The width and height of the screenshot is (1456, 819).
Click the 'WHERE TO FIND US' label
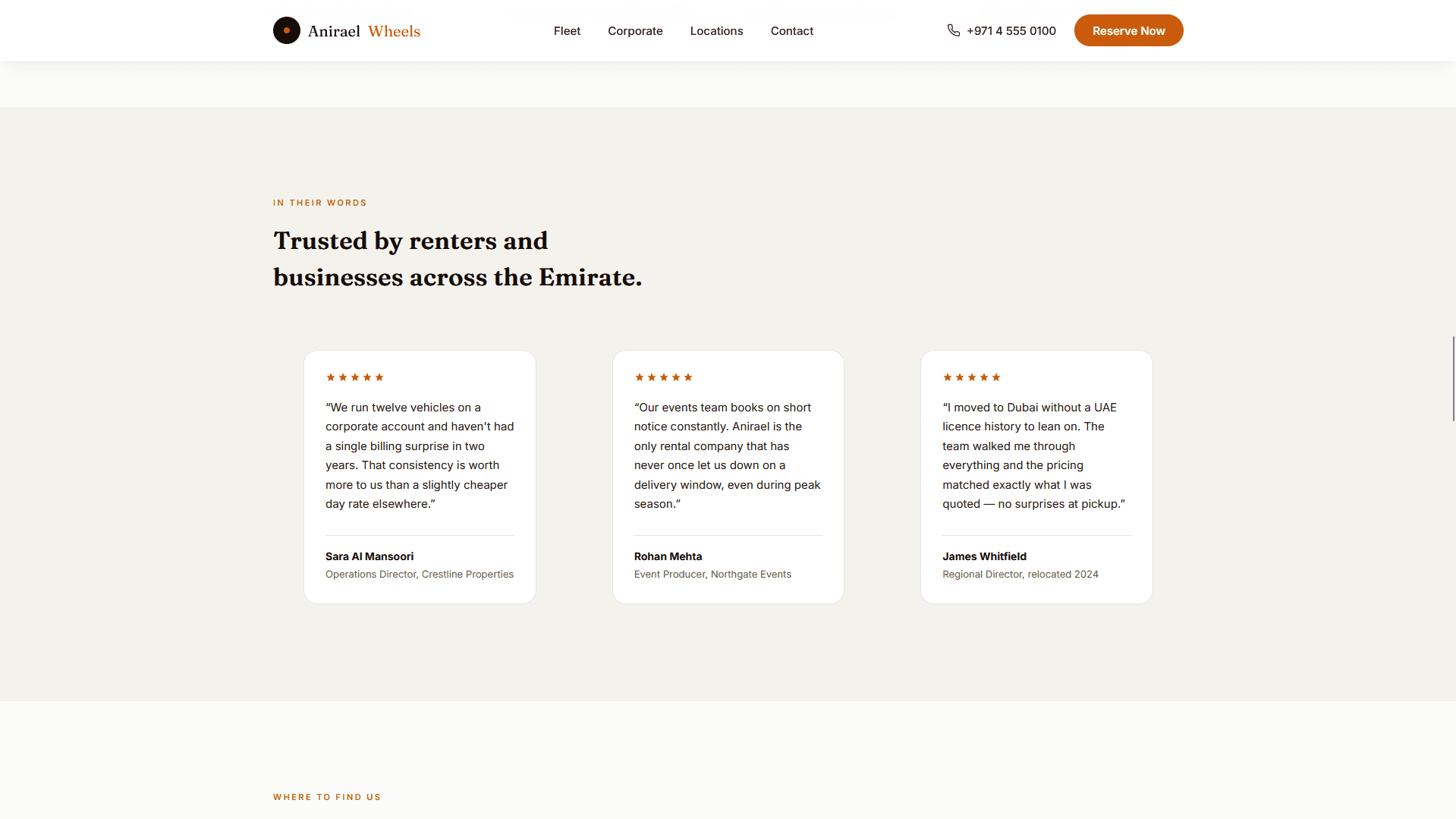(x=327, y=797)
